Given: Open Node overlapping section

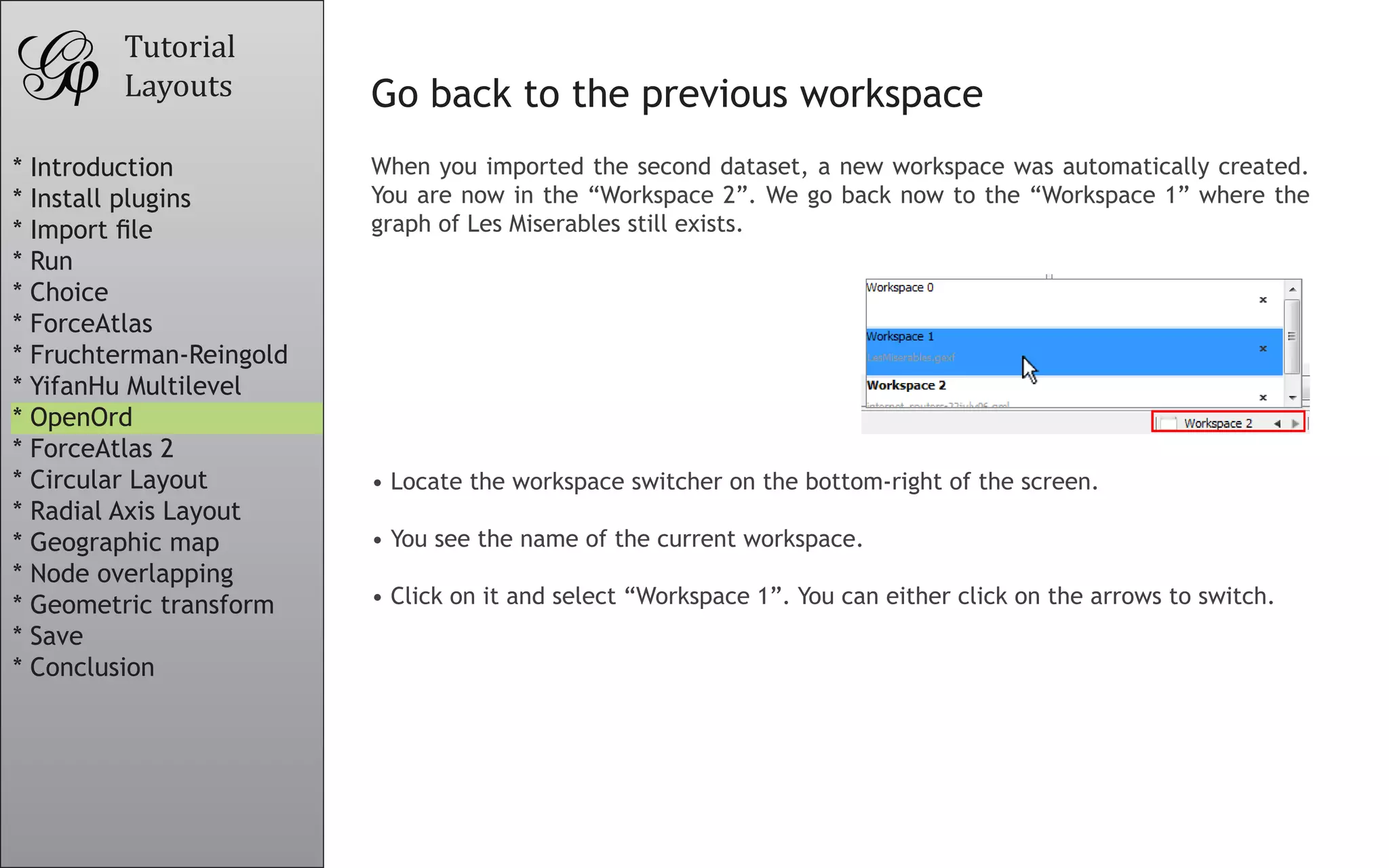Looking at the screenshot, I should [x=123, y=573].
